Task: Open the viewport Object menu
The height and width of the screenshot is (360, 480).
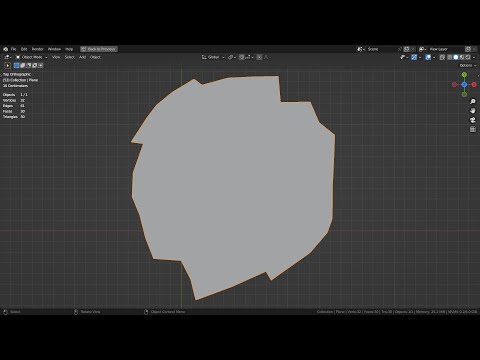Action: click(x=95, y=57)
